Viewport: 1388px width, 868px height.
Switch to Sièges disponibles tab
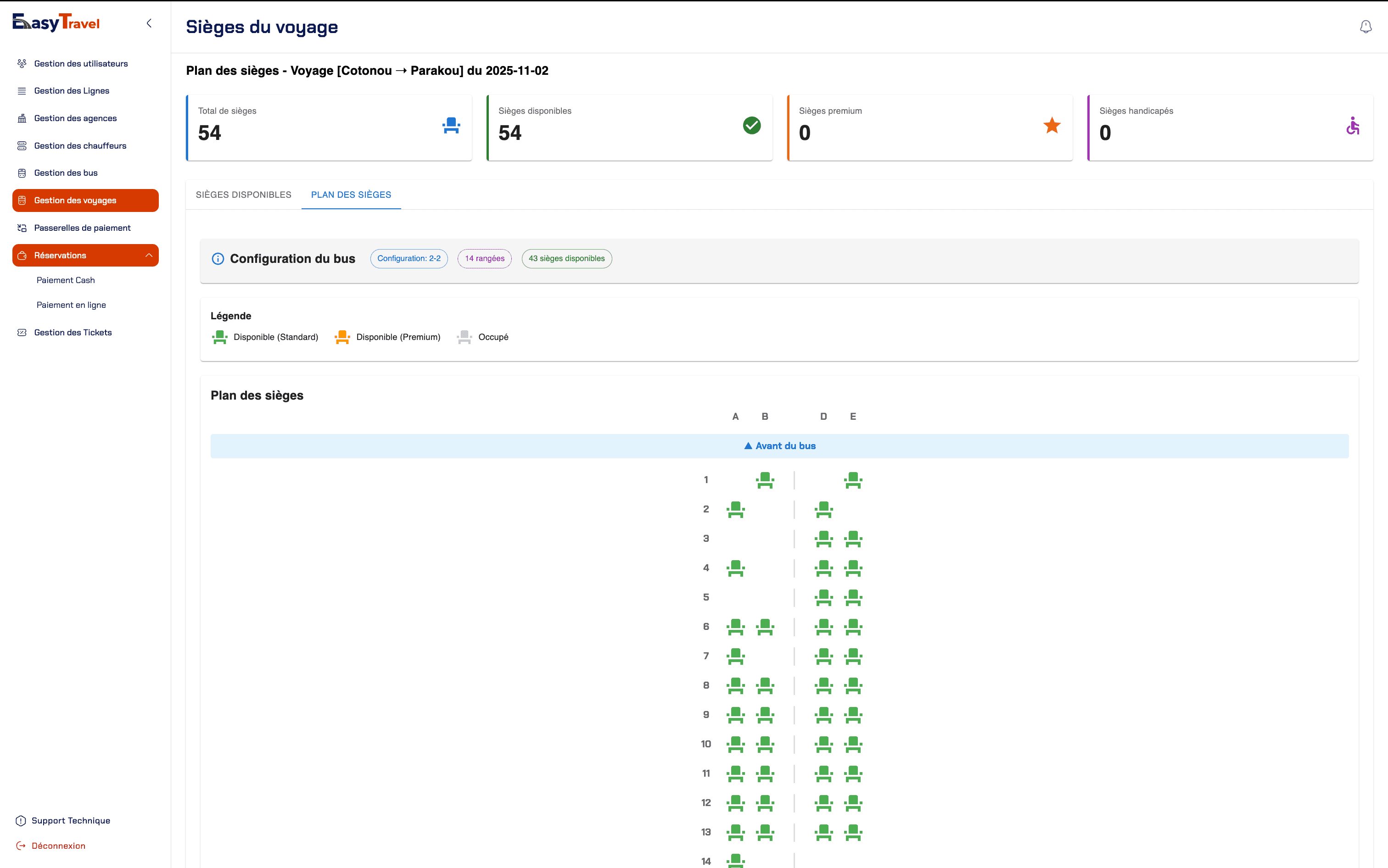tap(243, 195)
